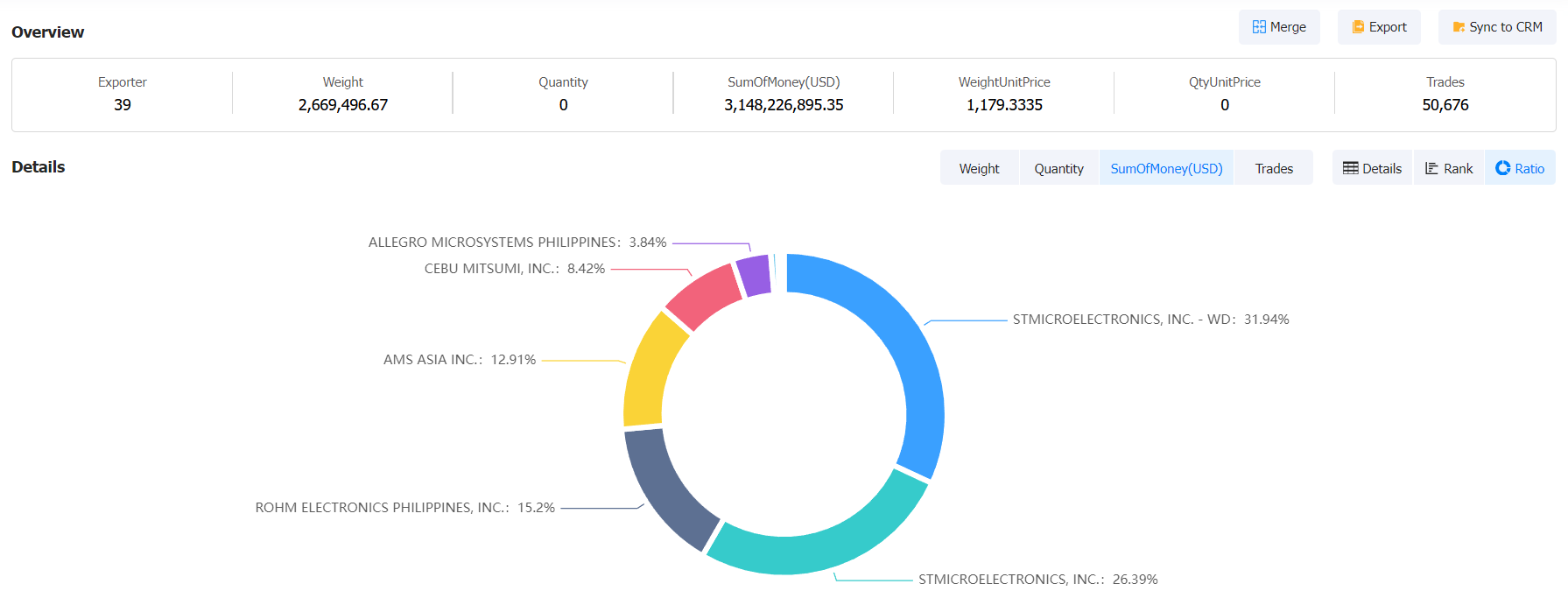The image size is (1568, 598).
Task: Click the WeightUnitPrice value 1,179.3335
Action: pyautogui.click(x=1004, y=105)
